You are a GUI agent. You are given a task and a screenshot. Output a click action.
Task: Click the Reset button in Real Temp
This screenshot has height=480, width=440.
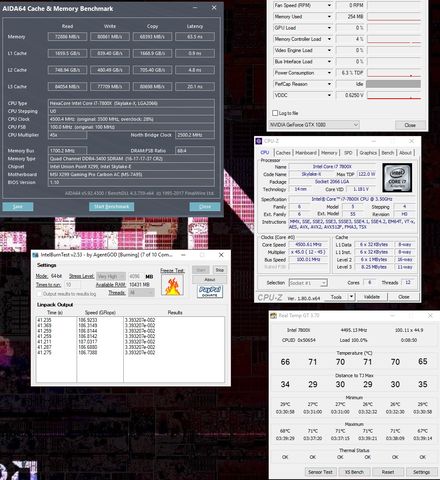click(388, 472)
